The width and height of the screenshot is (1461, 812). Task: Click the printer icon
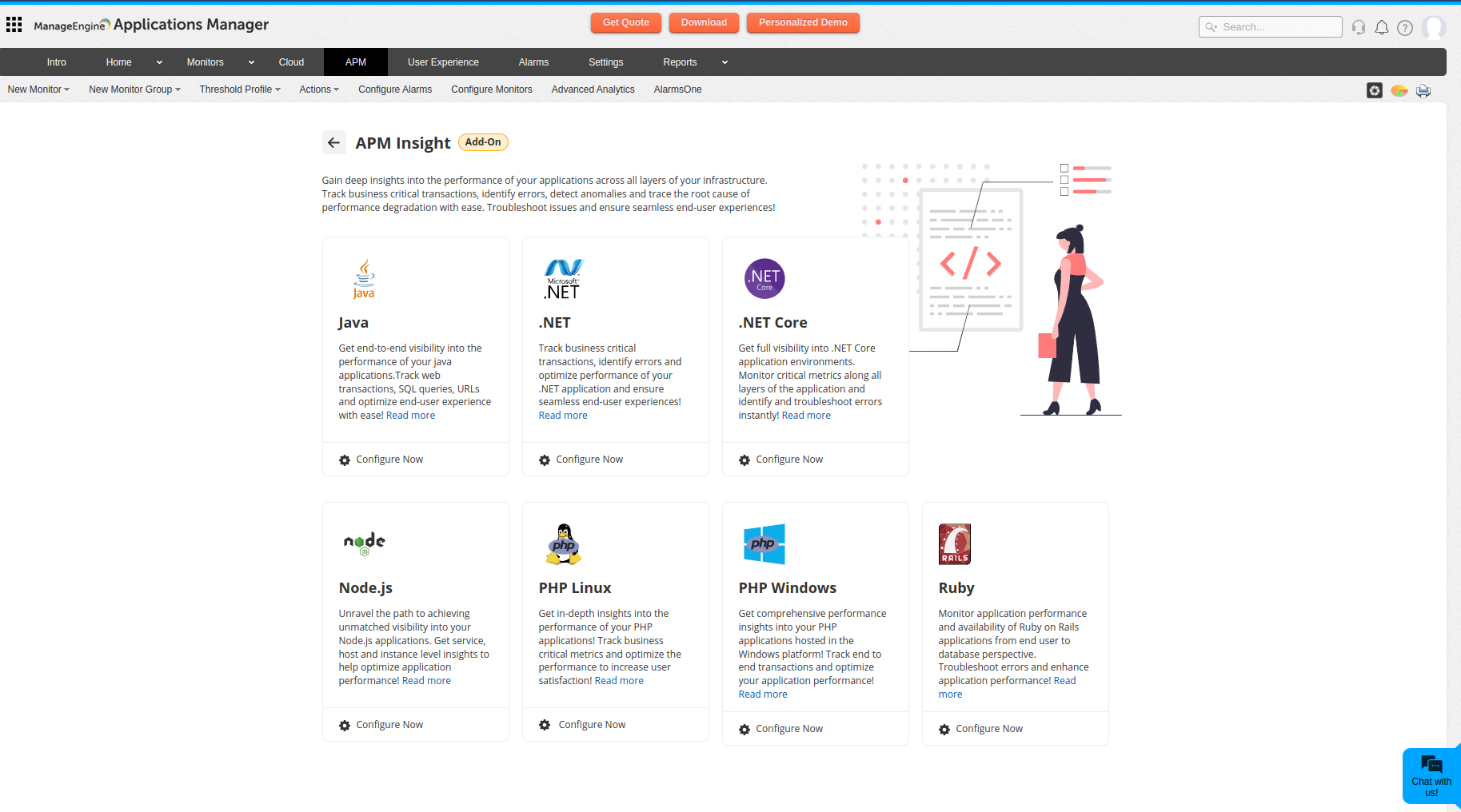pyautogui.click(x=1423, y=90)
